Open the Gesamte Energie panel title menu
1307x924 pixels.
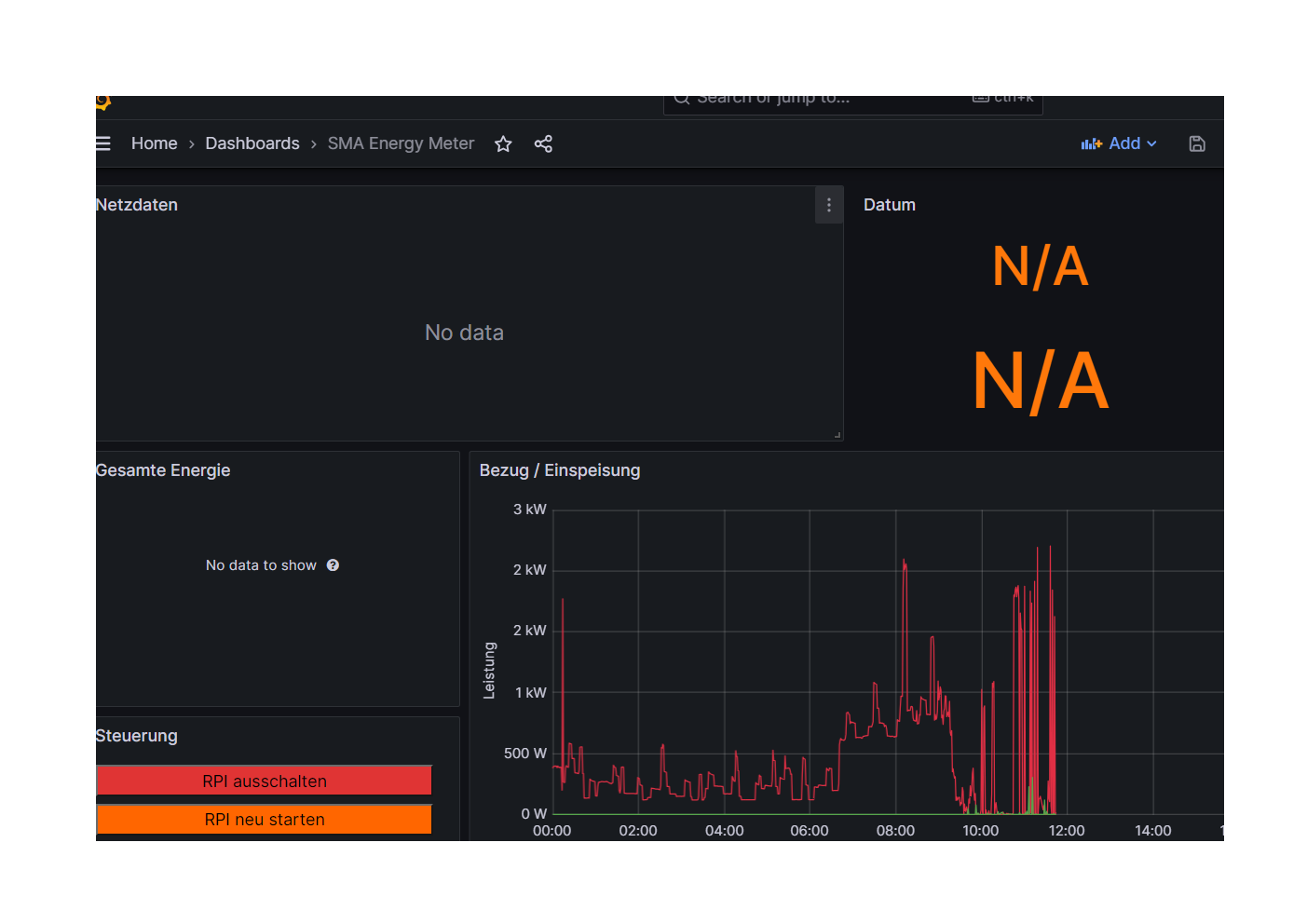point(164,470)
